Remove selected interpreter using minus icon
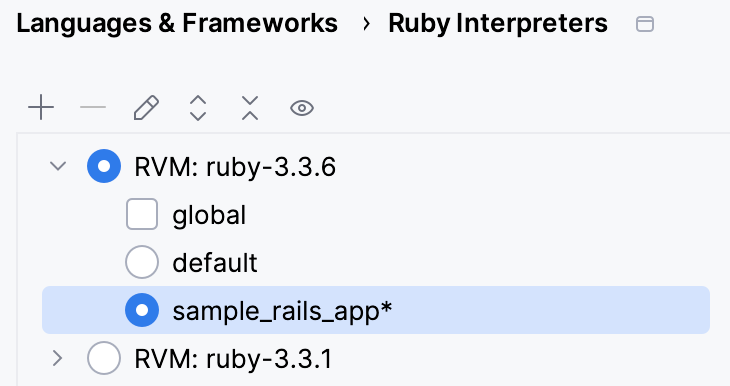The height and width of the screenshot is (386, 730). click(x=93, y=108)
